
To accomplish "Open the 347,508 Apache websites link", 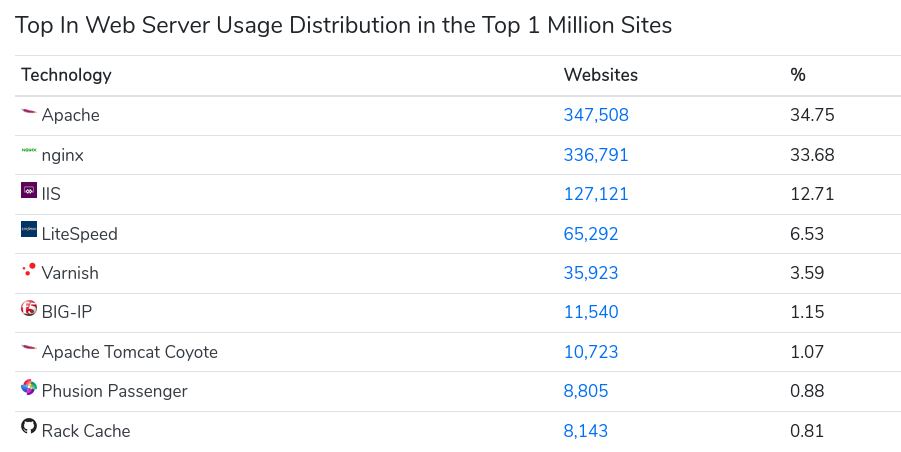I will [x=596, y=115].
